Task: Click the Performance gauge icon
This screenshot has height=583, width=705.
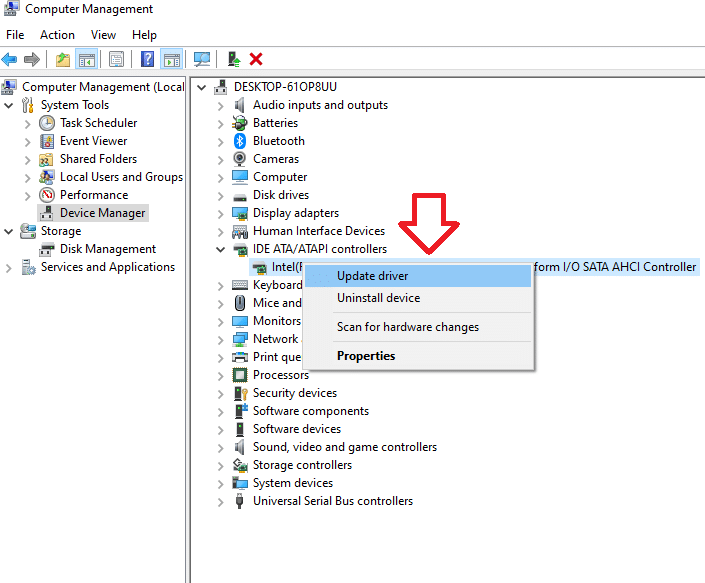Action: [x=47, y=195]
